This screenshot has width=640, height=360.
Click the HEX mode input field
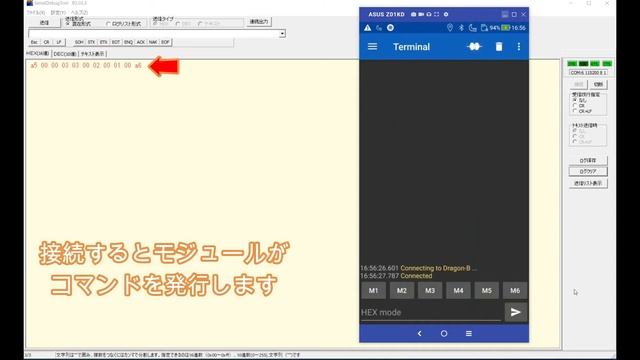click(431, 312)
